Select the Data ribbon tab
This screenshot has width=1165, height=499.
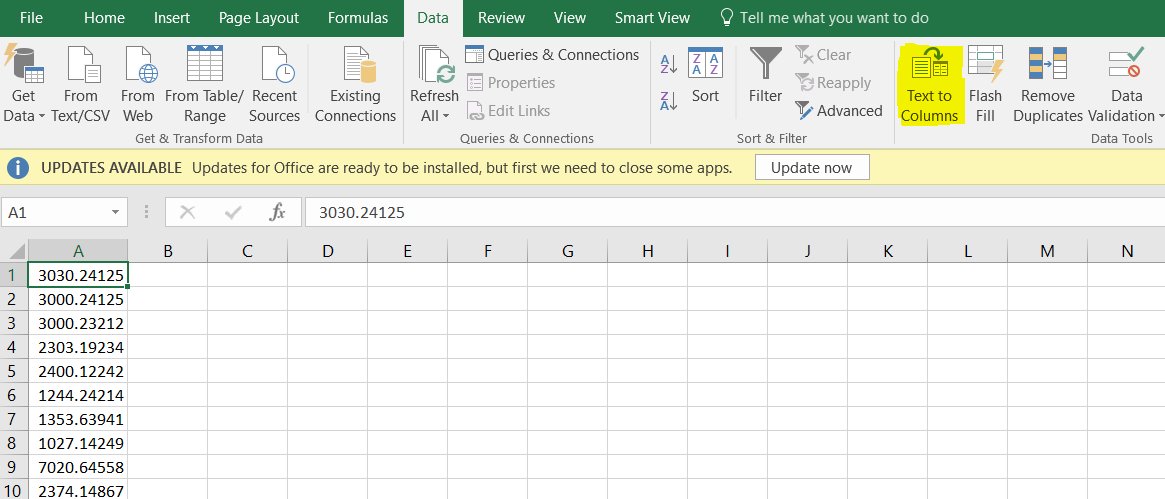pos(433,18)
